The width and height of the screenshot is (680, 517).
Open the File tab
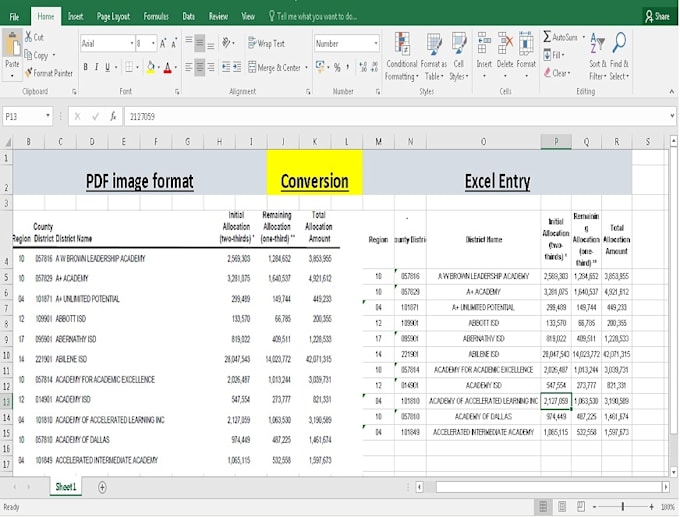pos(14,16)
